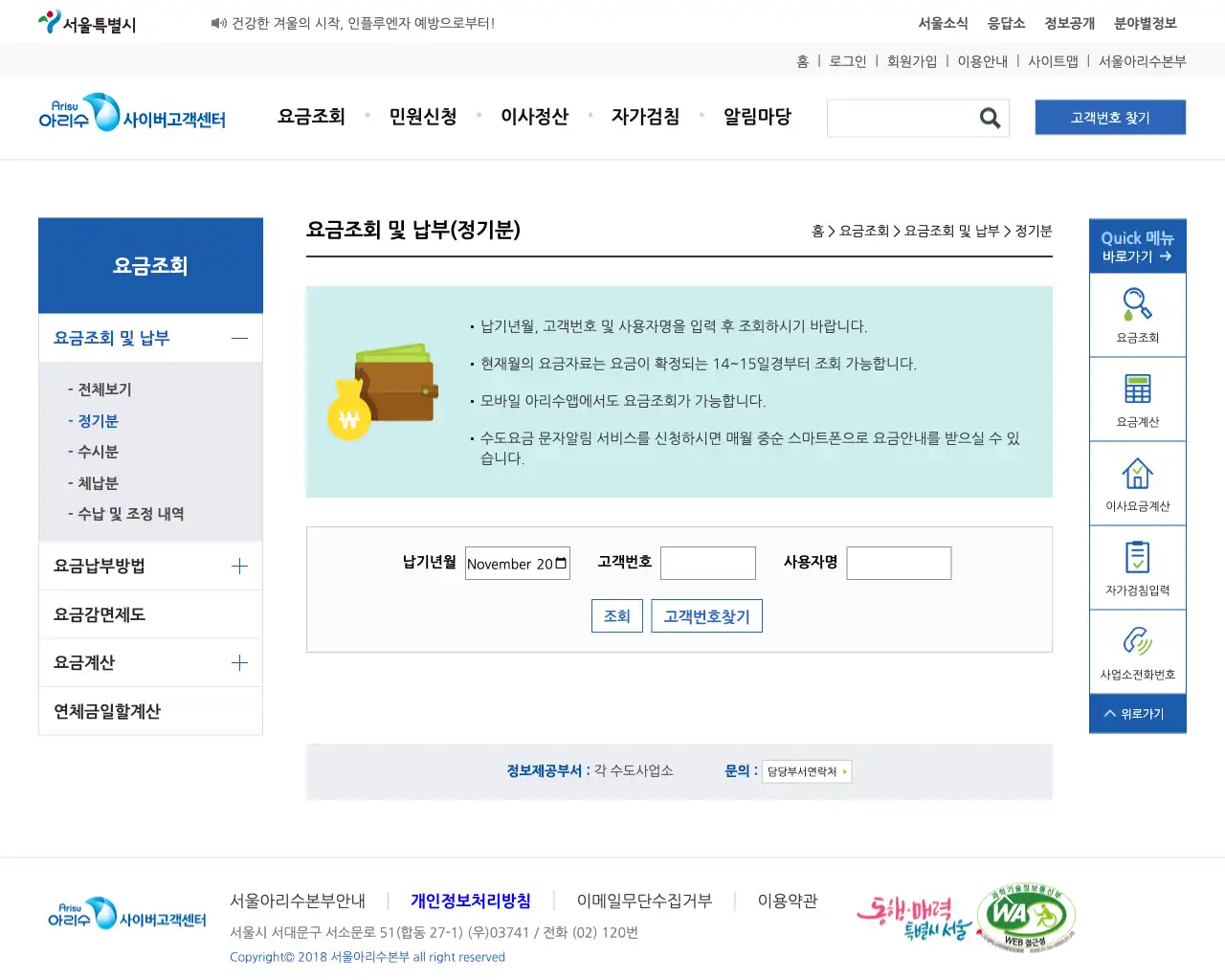The height and width of the screenshot is (980, 1225).
Task: Click the 조회 search button
Action: (616, 615)
